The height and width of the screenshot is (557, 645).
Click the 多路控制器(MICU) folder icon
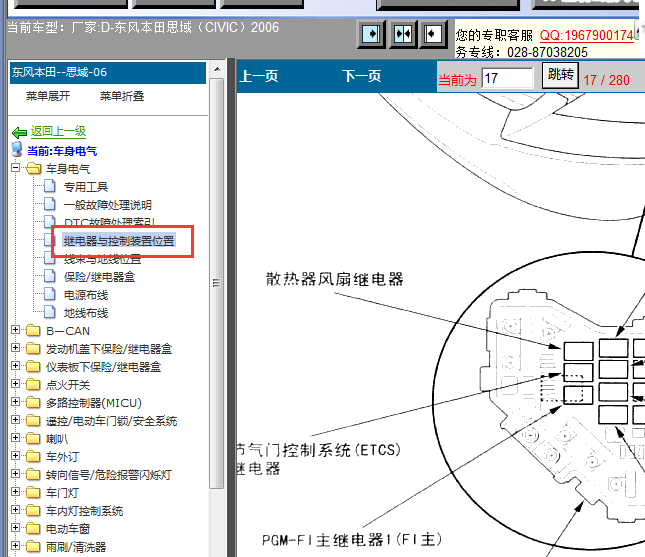pyautogui.click(x=33, y=402)
